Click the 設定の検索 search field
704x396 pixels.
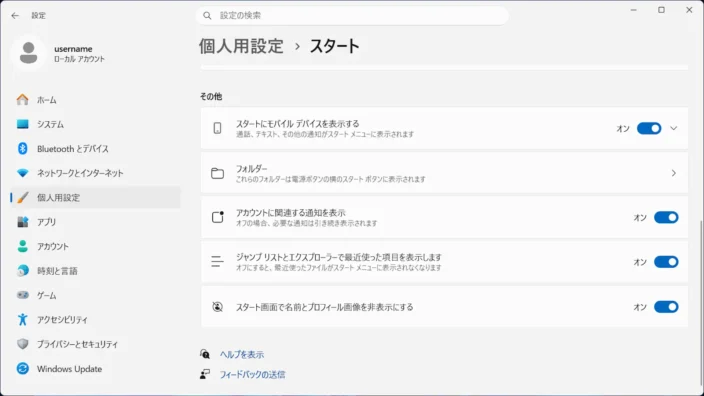click(x=352, y=16)
